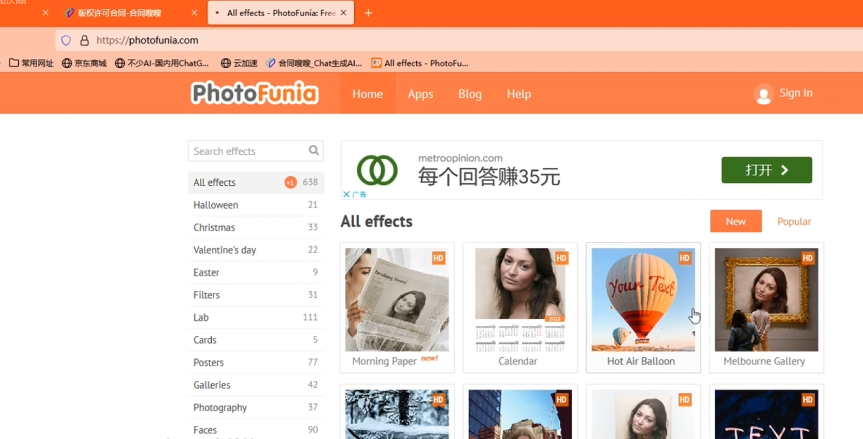The height and width of the screenshot is (439, 863).
Task: Click the Sign In user avatar icon
Action: 764,94
